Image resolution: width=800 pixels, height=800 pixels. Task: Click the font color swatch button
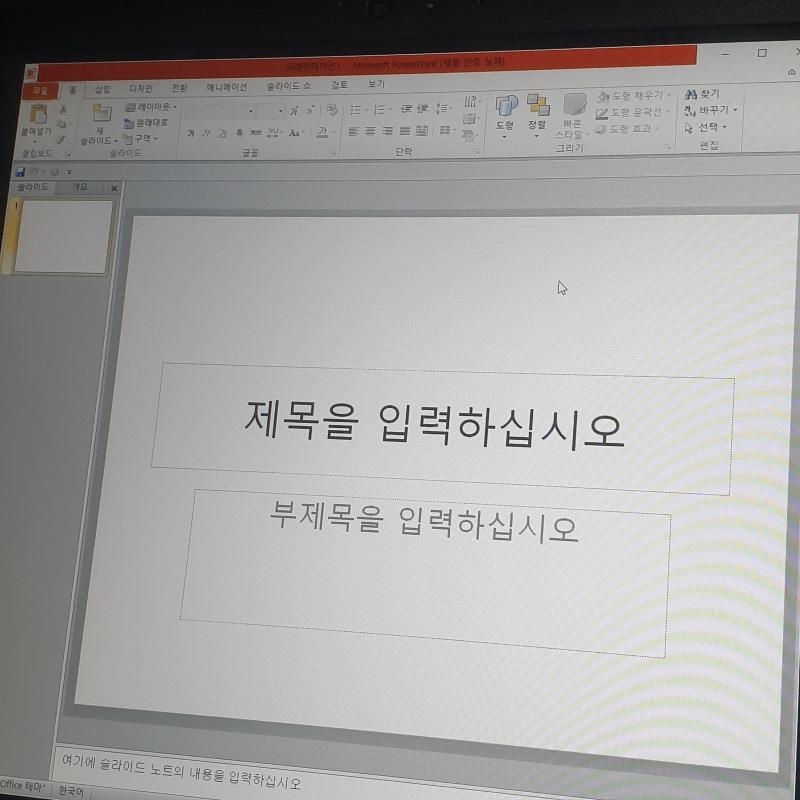click(322, 132)
